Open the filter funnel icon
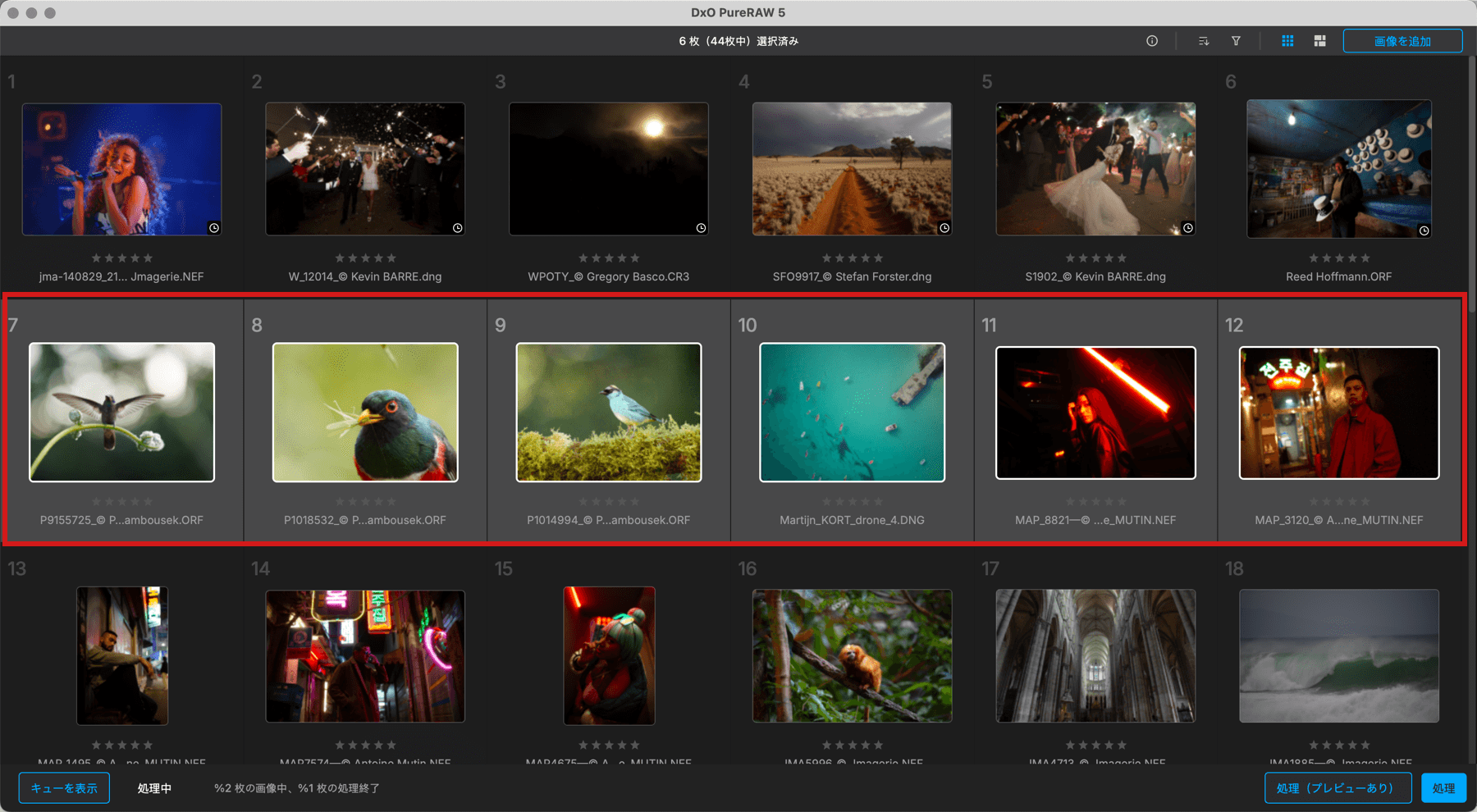This screenshot has width=1477, height=812. pos(1236,41)
